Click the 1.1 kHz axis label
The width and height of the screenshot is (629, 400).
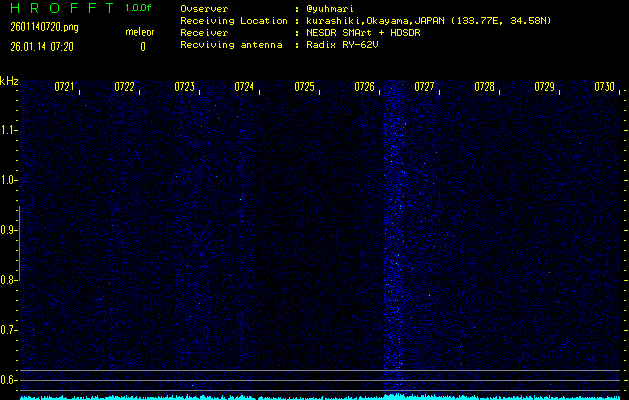tap(8, 130)
